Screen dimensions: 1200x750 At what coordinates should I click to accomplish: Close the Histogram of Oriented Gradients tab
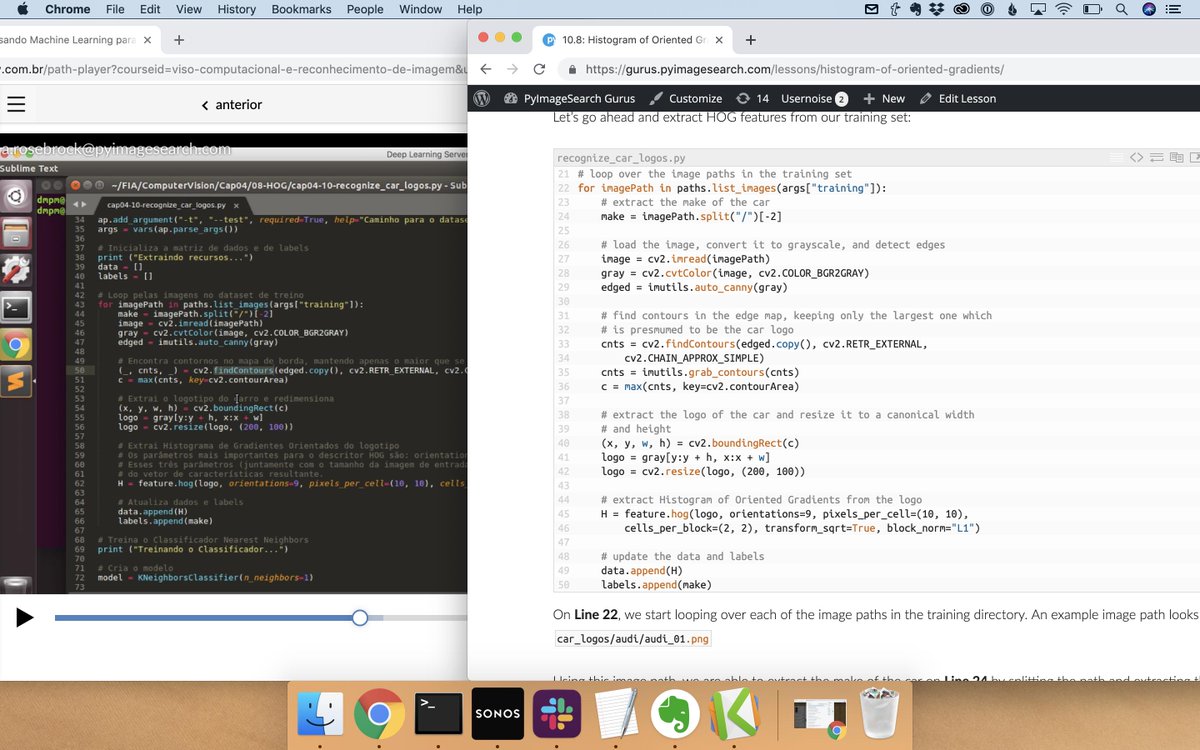coord(717,40)
